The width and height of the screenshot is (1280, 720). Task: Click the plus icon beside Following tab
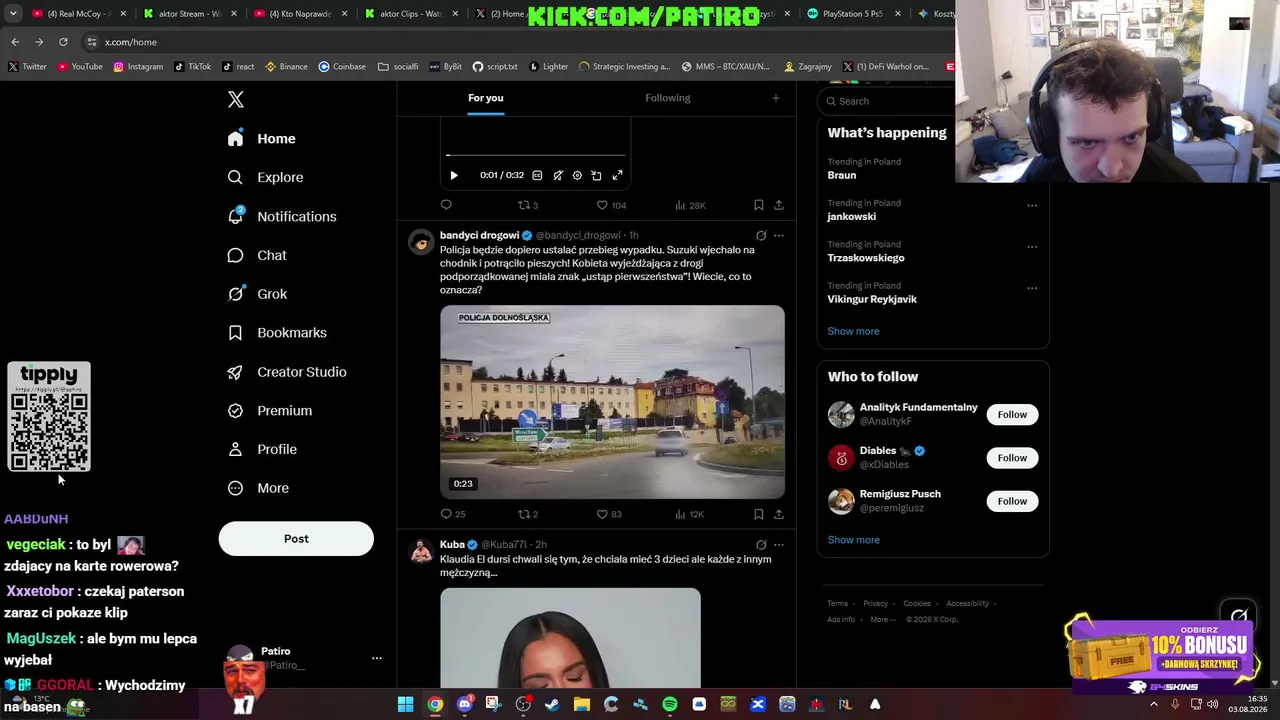click(775, 98)
